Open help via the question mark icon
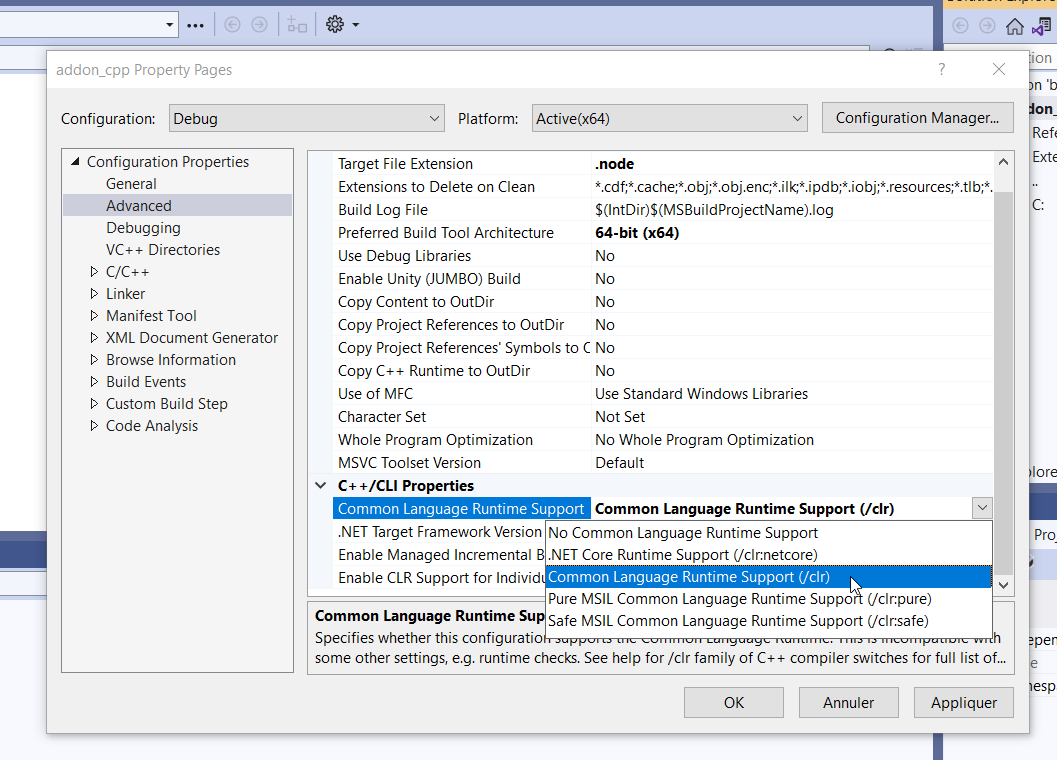Viewport: 1057px width, 760px height. (x=941, y=69)
